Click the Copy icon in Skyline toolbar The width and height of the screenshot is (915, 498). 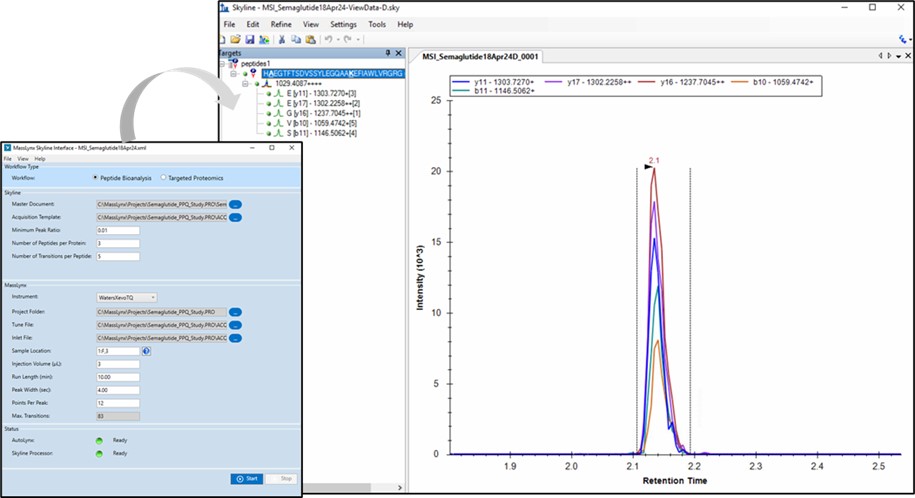point(296,39)
